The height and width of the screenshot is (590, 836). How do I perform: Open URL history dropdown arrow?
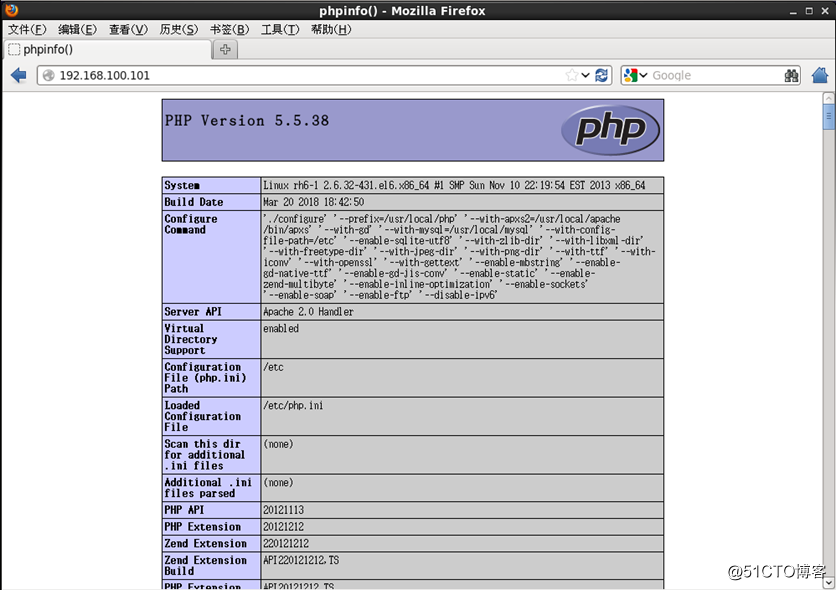(585, 75)
